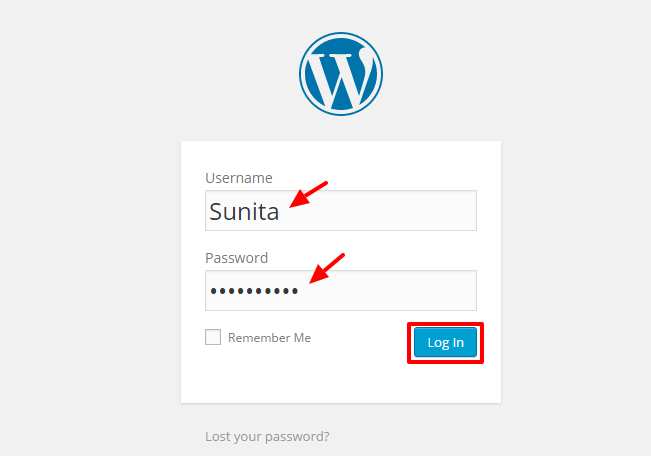Open the Lost your password? link
The width and height of the screenshot is (651, 456).
pos(267,436)
